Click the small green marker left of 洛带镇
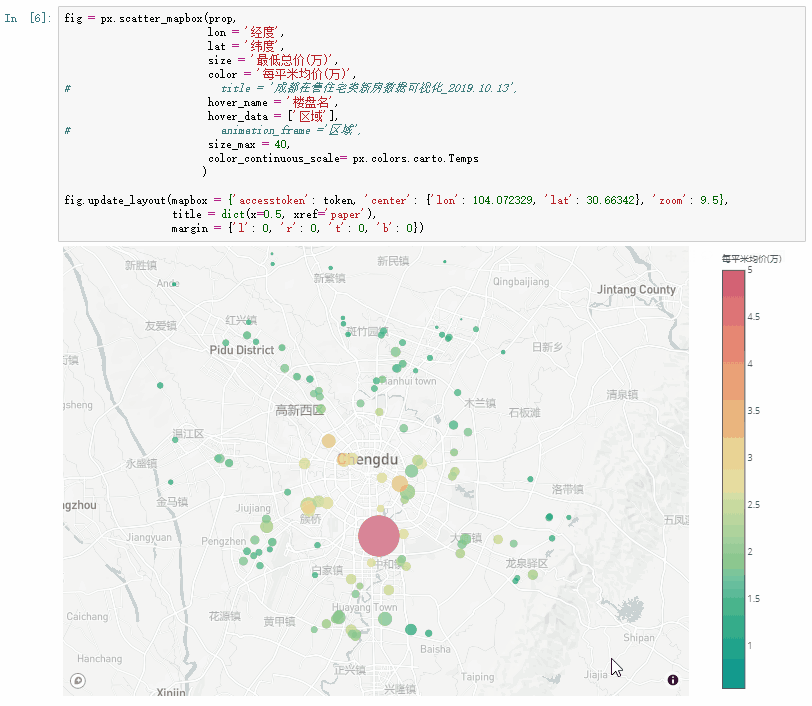Screen dimensions: 812x706 point(530,479)
